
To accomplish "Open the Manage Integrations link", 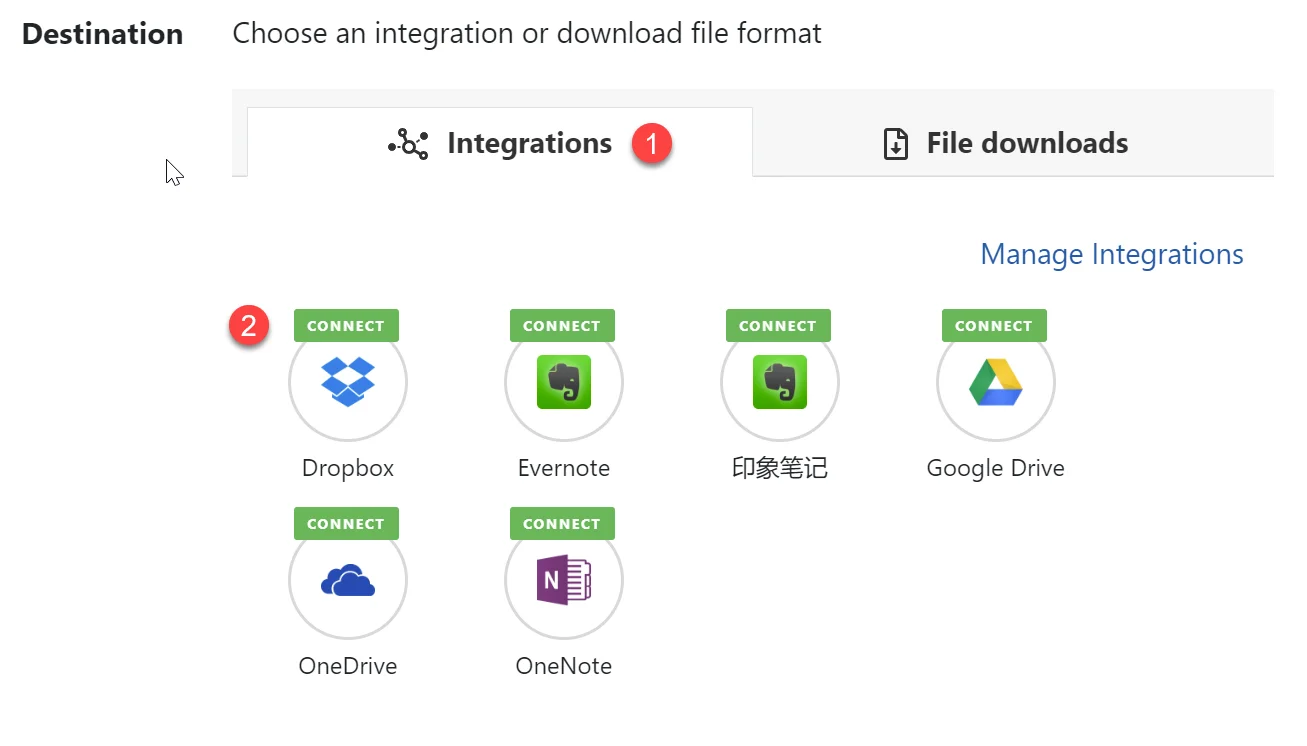I will [x=1112, y=254].
